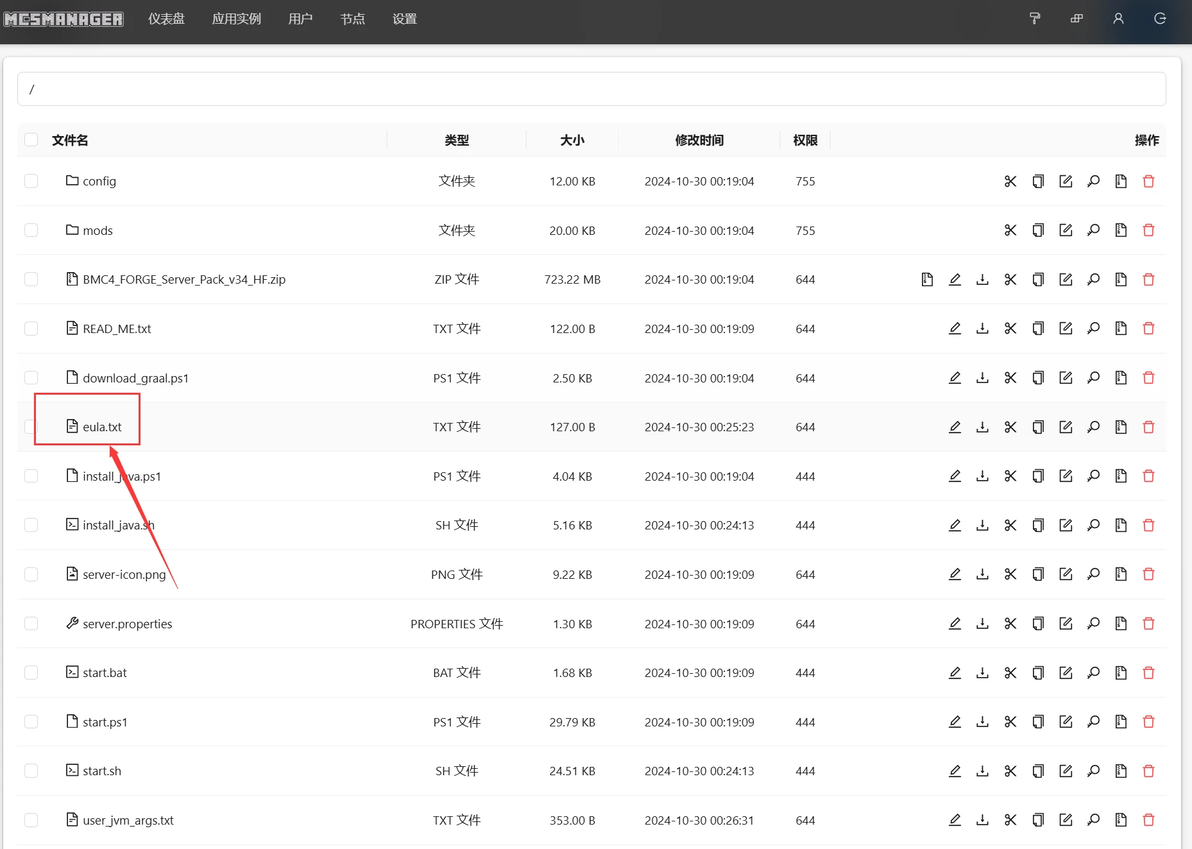This screenshot has height=849, width=1192.
Task: Click the user_jvm_args.txt file name
Action: coord(128,820)
